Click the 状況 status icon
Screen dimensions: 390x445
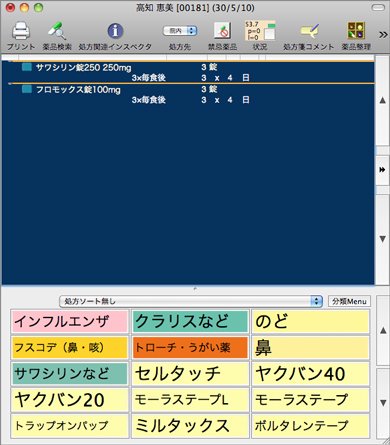click(x=260, y=31)
